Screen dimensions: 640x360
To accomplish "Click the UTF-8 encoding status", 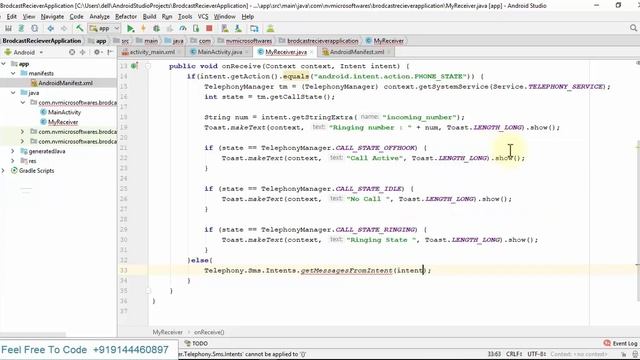I will (x=537, y=354).
